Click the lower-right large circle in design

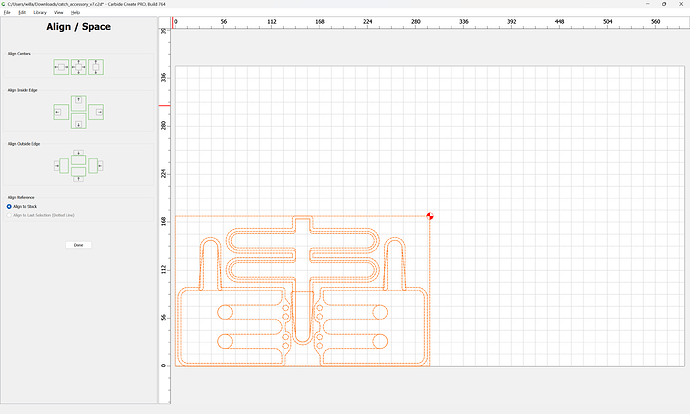click(380, 341)
